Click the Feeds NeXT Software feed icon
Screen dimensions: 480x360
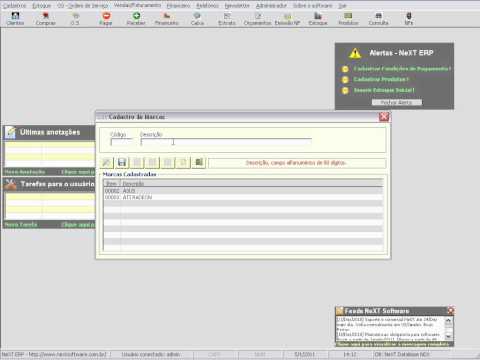coord(340,311)
